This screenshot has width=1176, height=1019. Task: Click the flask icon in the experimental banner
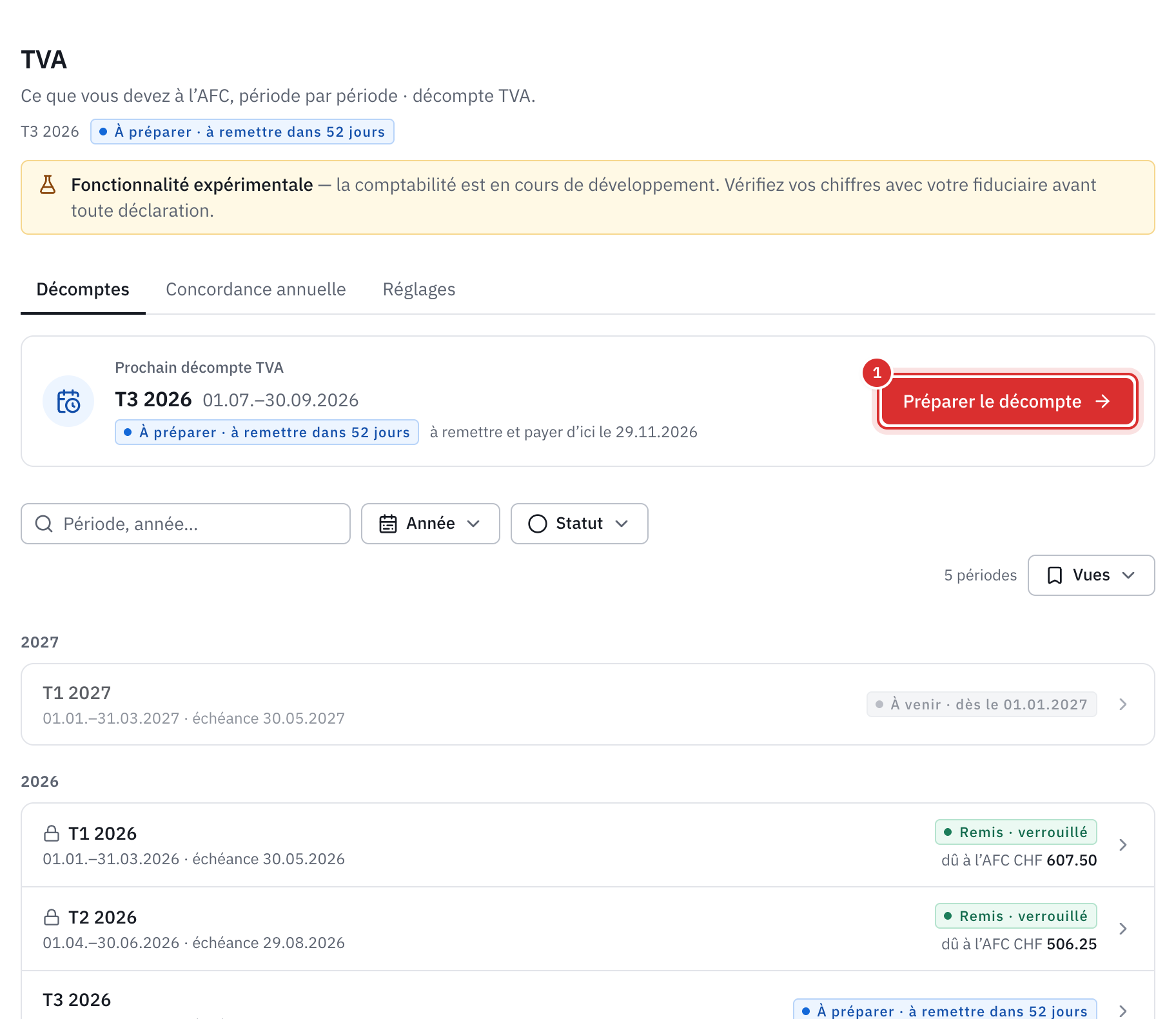click(48, 185)
